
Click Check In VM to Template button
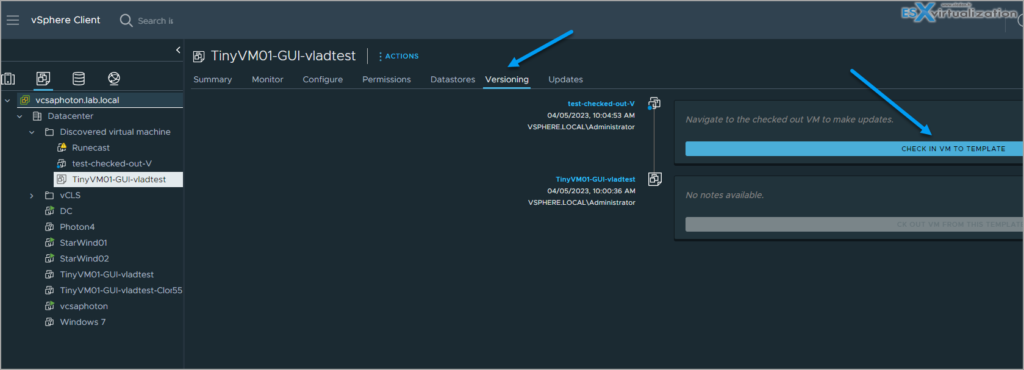tap(854, 149)
